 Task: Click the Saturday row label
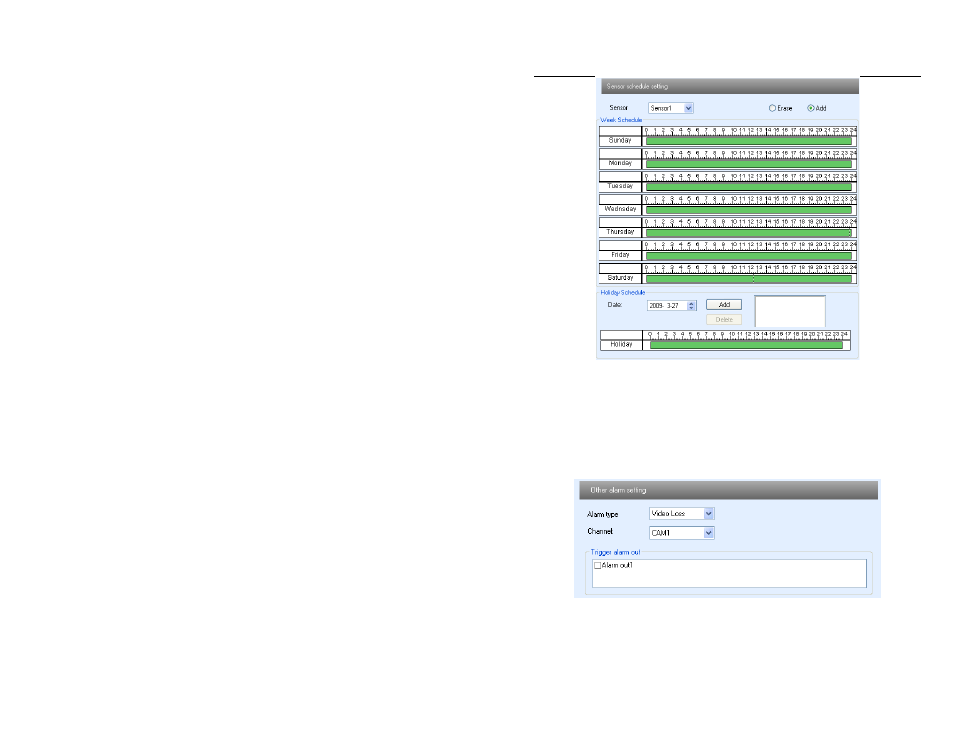(620, 279)
